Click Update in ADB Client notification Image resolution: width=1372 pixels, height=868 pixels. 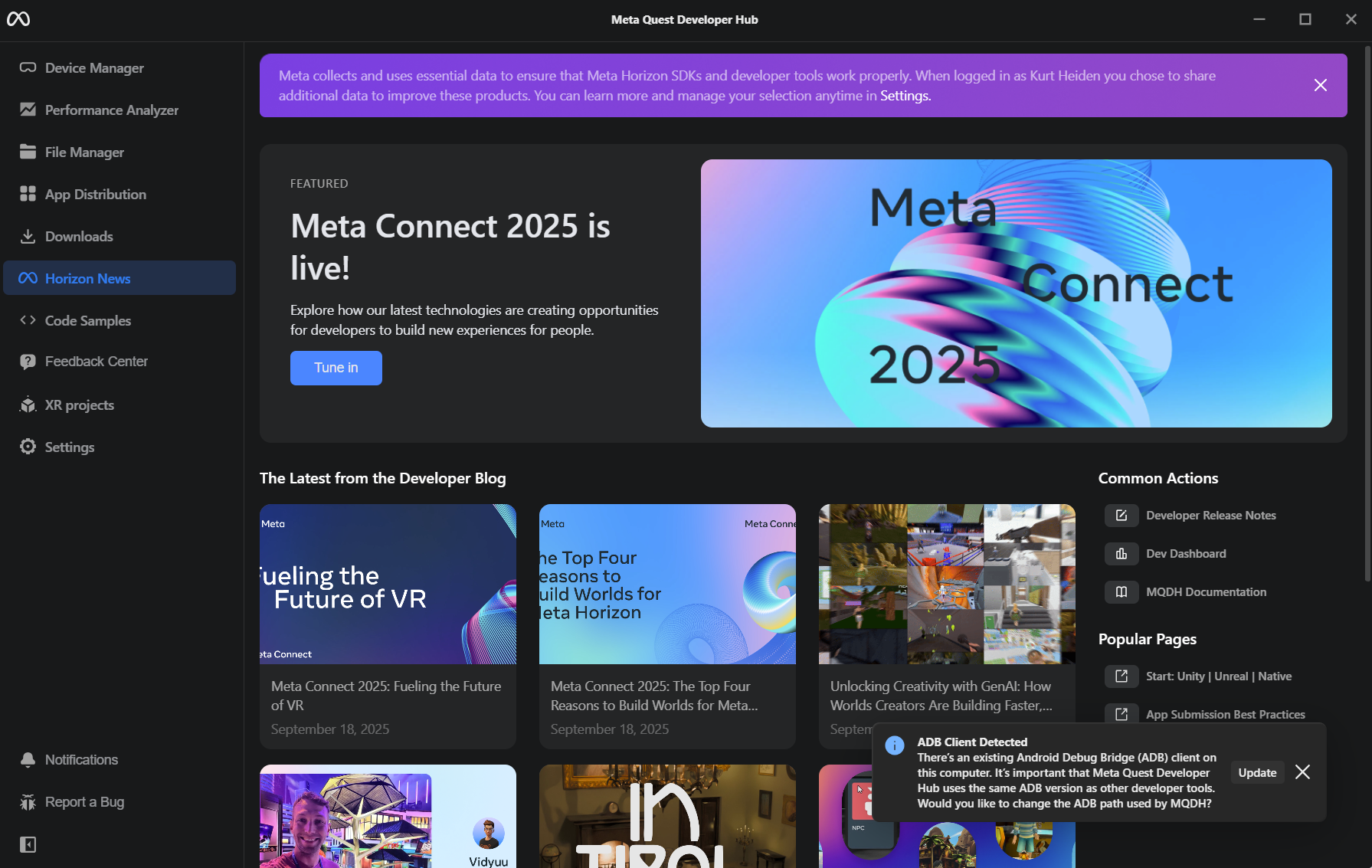coord(1257,772)
